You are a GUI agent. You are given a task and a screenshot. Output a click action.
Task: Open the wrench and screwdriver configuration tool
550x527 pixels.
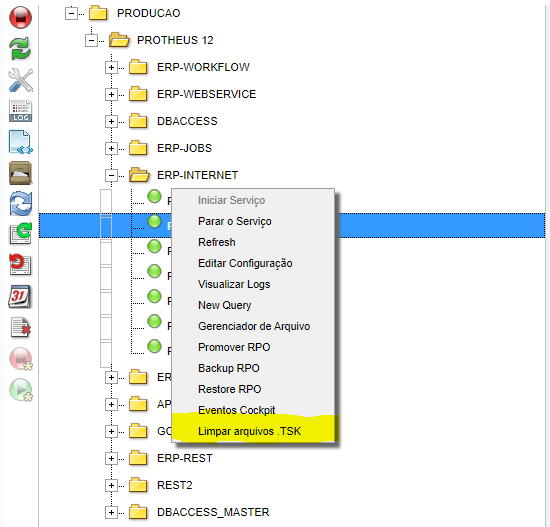point(20,80)
